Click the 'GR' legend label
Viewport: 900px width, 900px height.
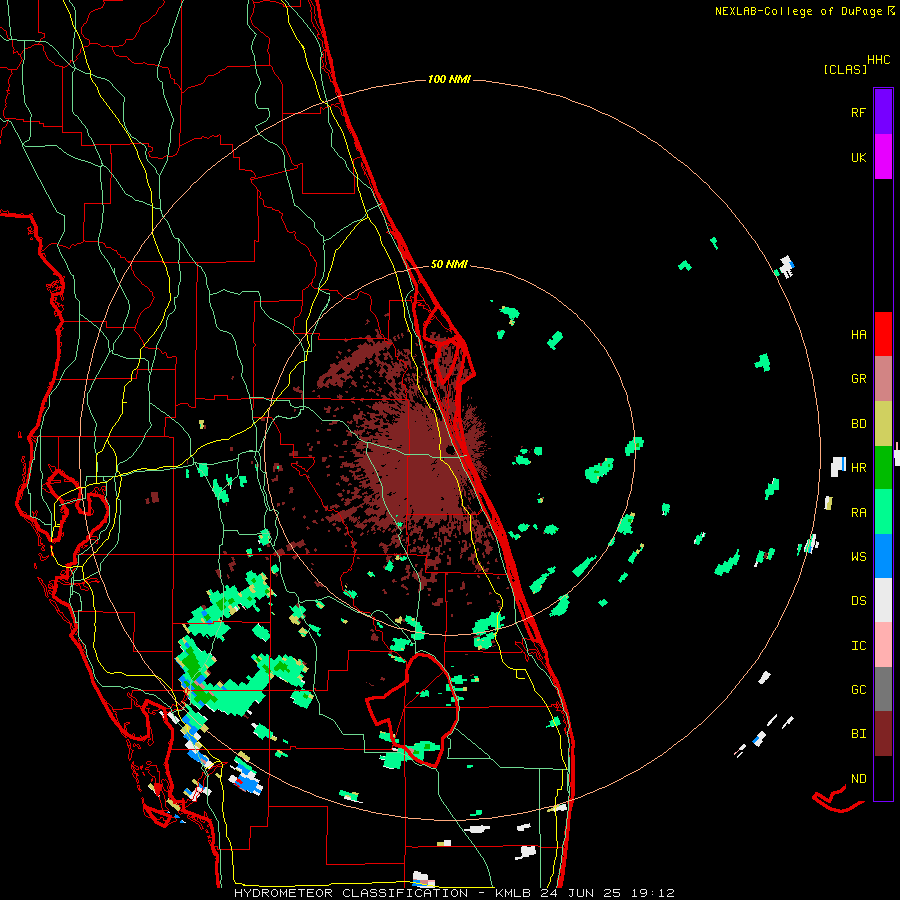click(858, 379)
